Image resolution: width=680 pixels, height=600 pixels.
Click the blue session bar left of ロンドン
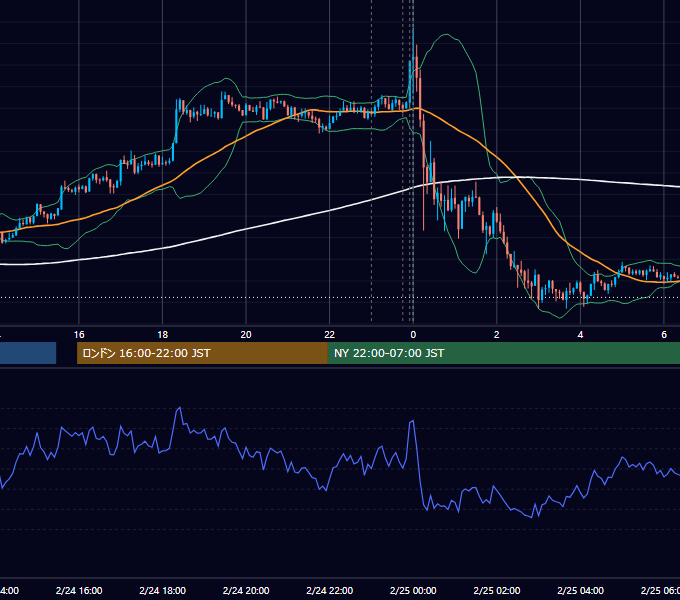click(28, 353)
